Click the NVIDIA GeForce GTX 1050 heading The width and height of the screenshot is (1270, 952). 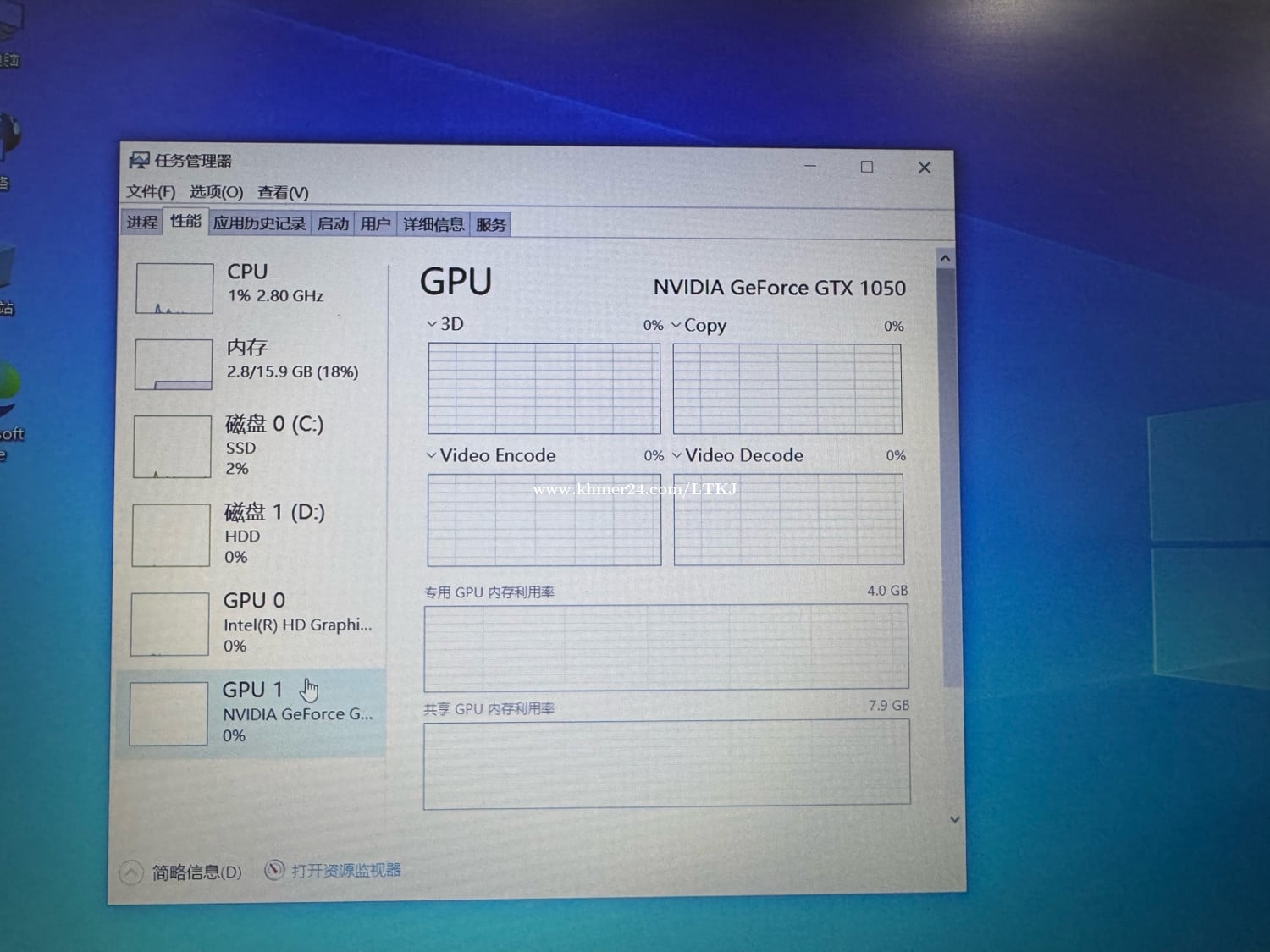click(779, 288)
